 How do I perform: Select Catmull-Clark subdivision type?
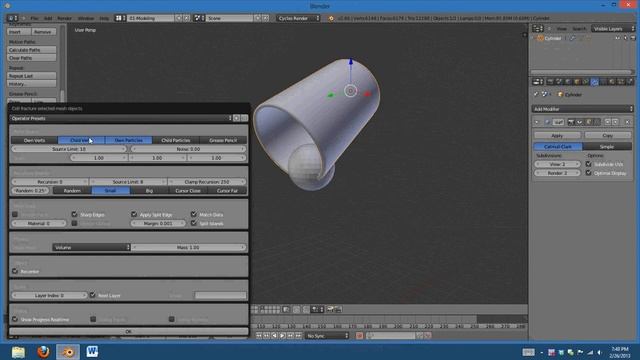558,147
